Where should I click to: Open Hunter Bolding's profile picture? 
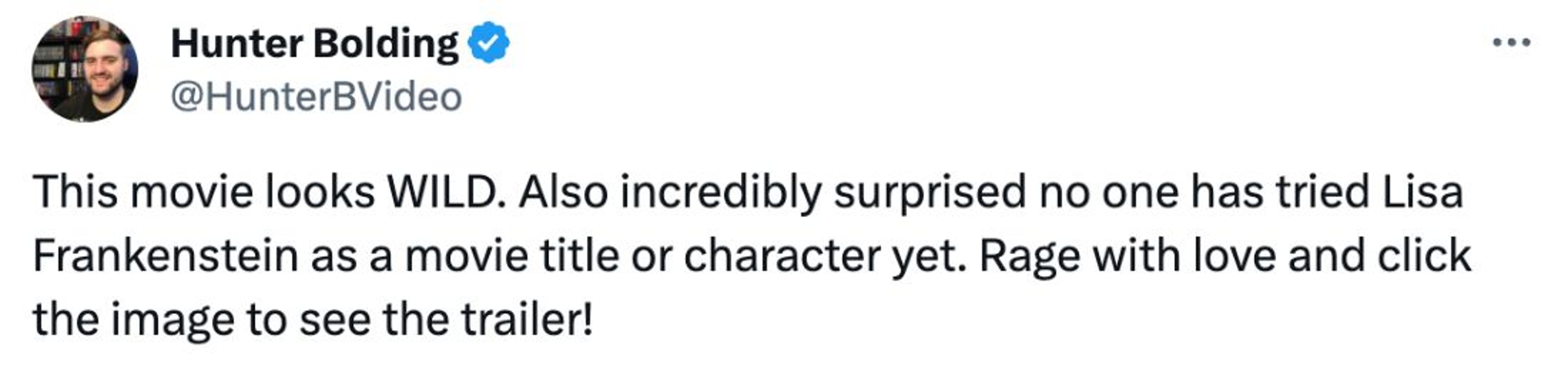tap(85, 69)
